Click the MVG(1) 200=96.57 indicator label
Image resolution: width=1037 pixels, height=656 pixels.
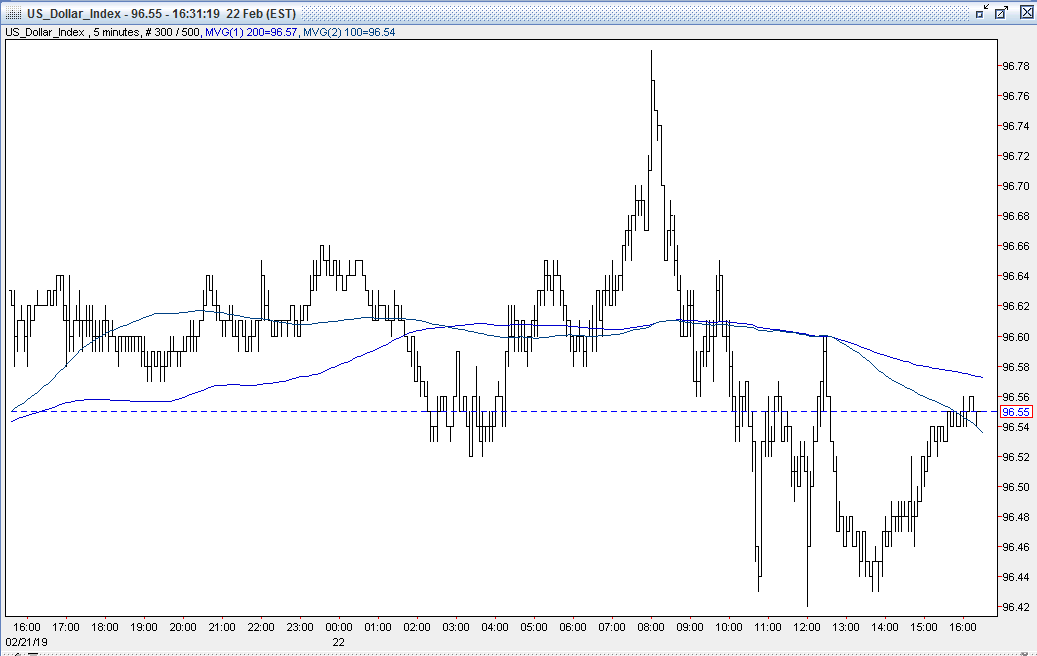coord(251,32)
